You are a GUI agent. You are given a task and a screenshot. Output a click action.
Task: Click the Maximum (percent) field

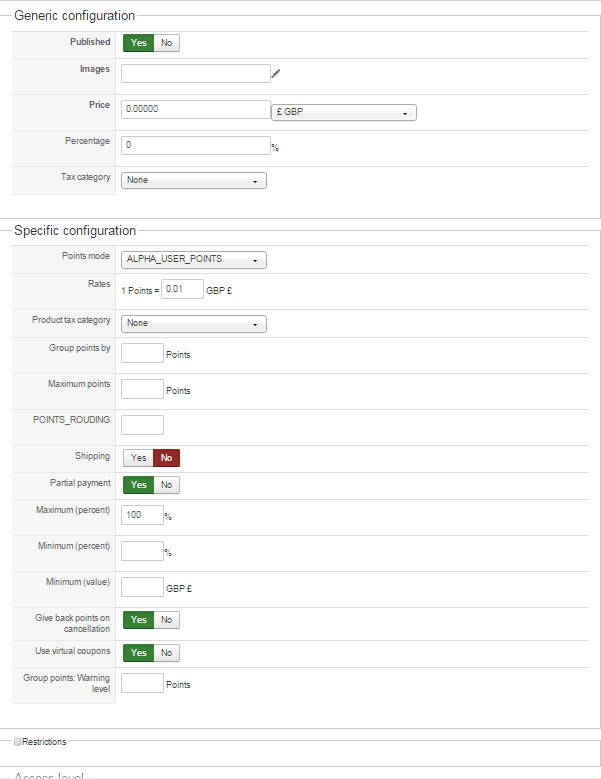(142, 515)
